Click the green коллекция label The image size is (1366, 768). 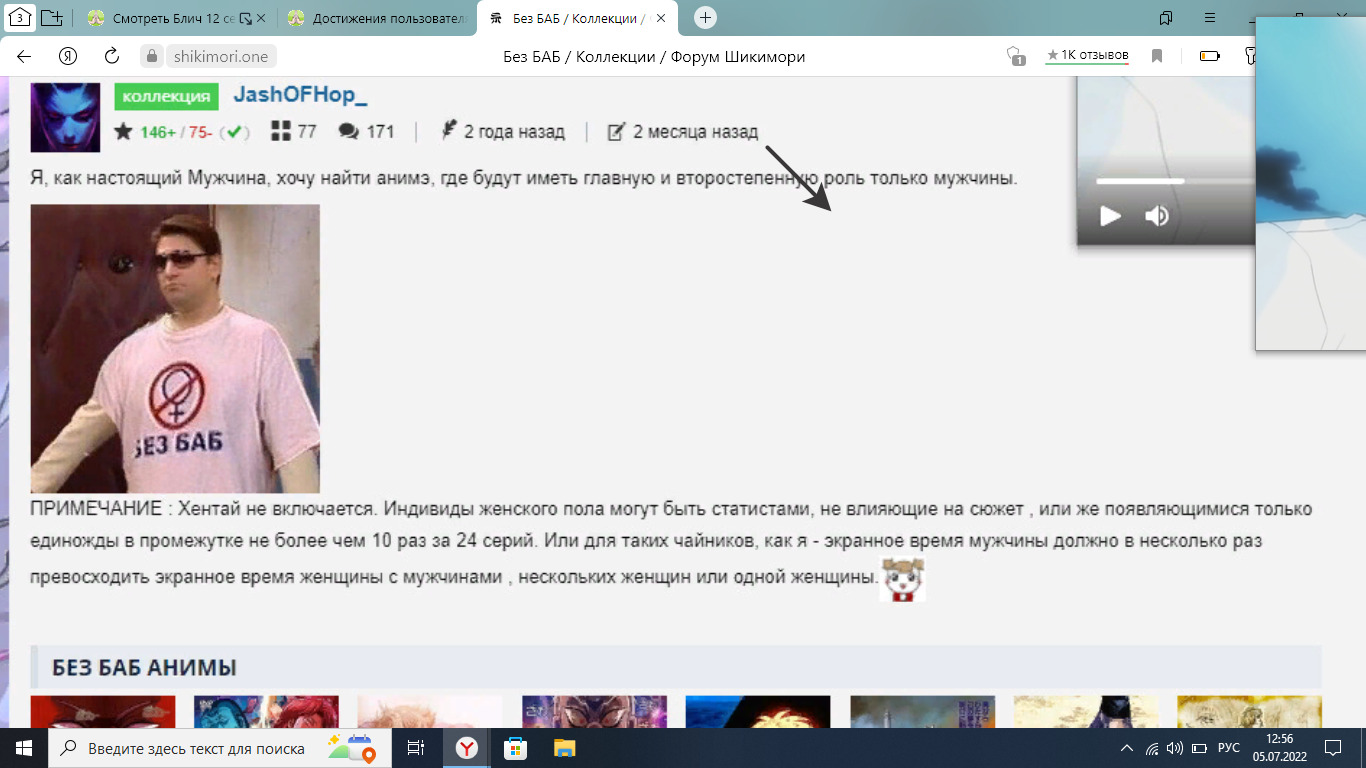pyautogui.click(x=166, y=96)
